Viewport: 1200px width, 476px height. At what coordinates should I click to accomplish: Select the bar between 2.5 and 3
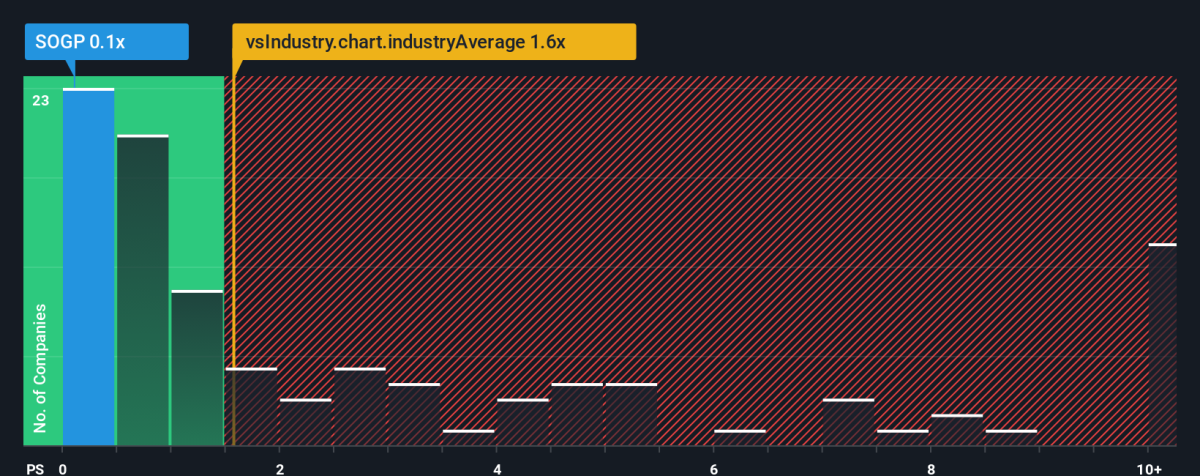(359, 407)
